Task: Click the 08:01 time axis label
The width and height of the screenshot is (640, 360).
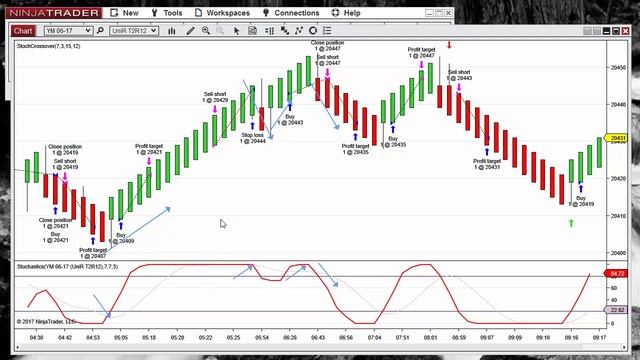Action: [x=430, y=338]
